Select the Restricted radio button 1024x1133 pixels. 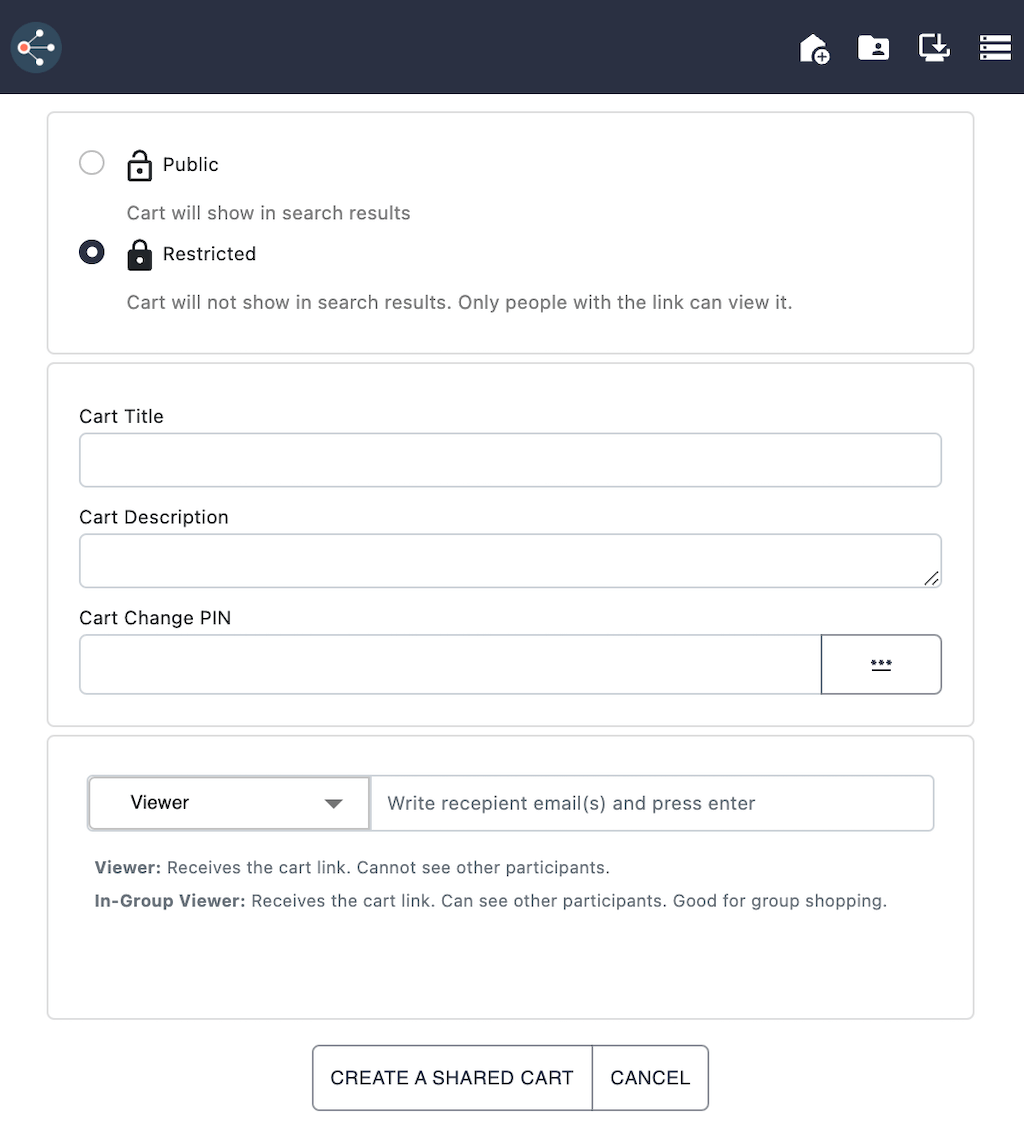[x=92, y=253]
